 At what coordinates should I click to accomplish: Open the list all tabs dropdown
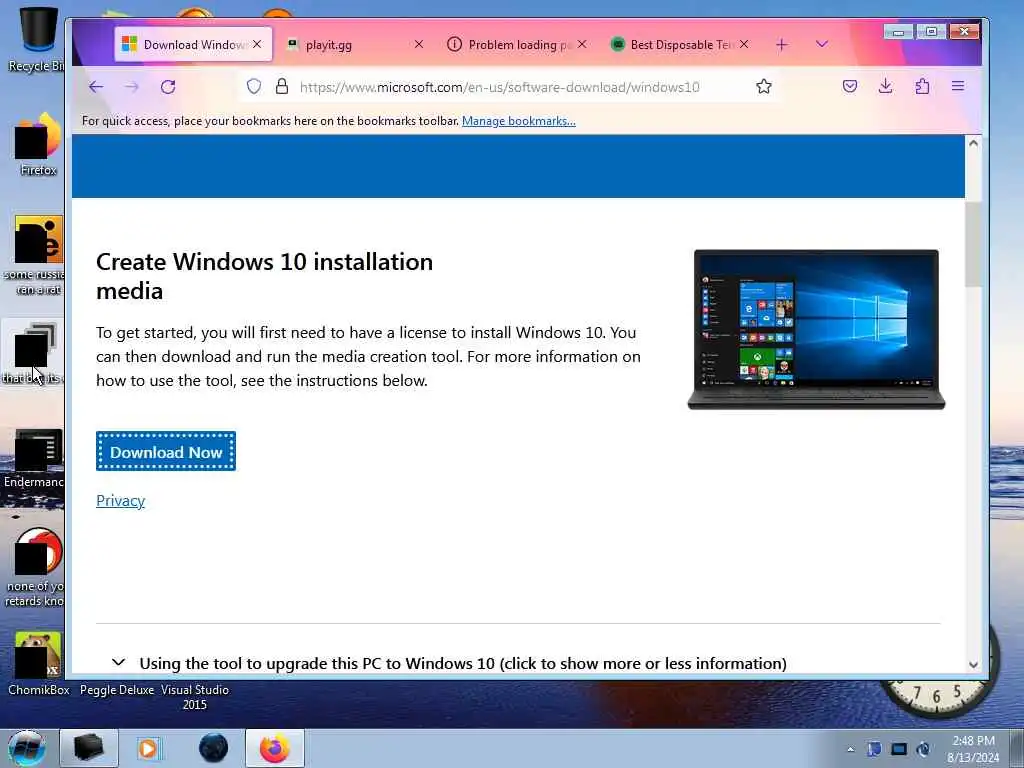click(x=822, y=44)
